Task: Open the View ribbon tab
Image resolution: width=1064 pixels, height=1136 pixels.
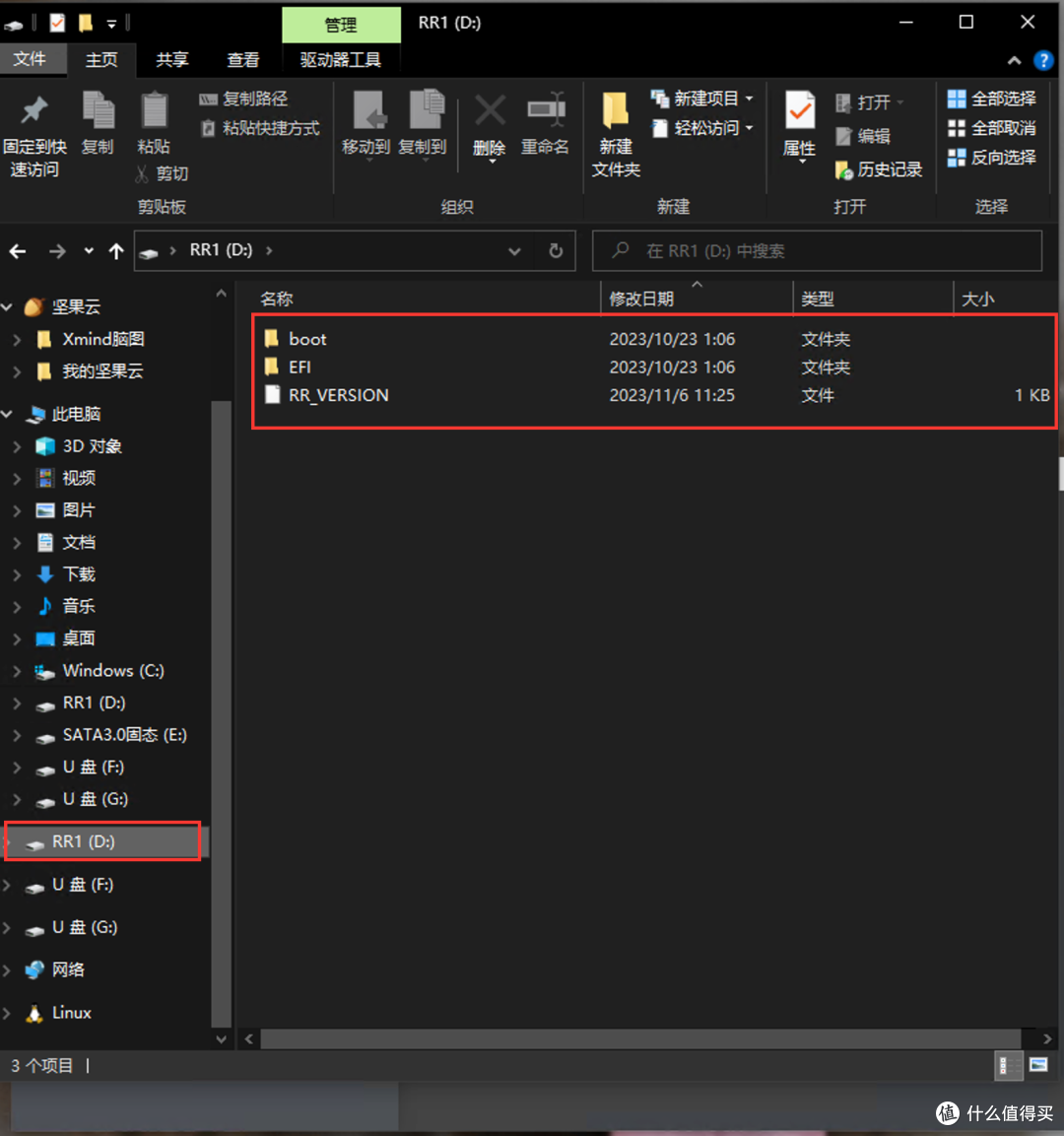Action: [x=242, y=60]
